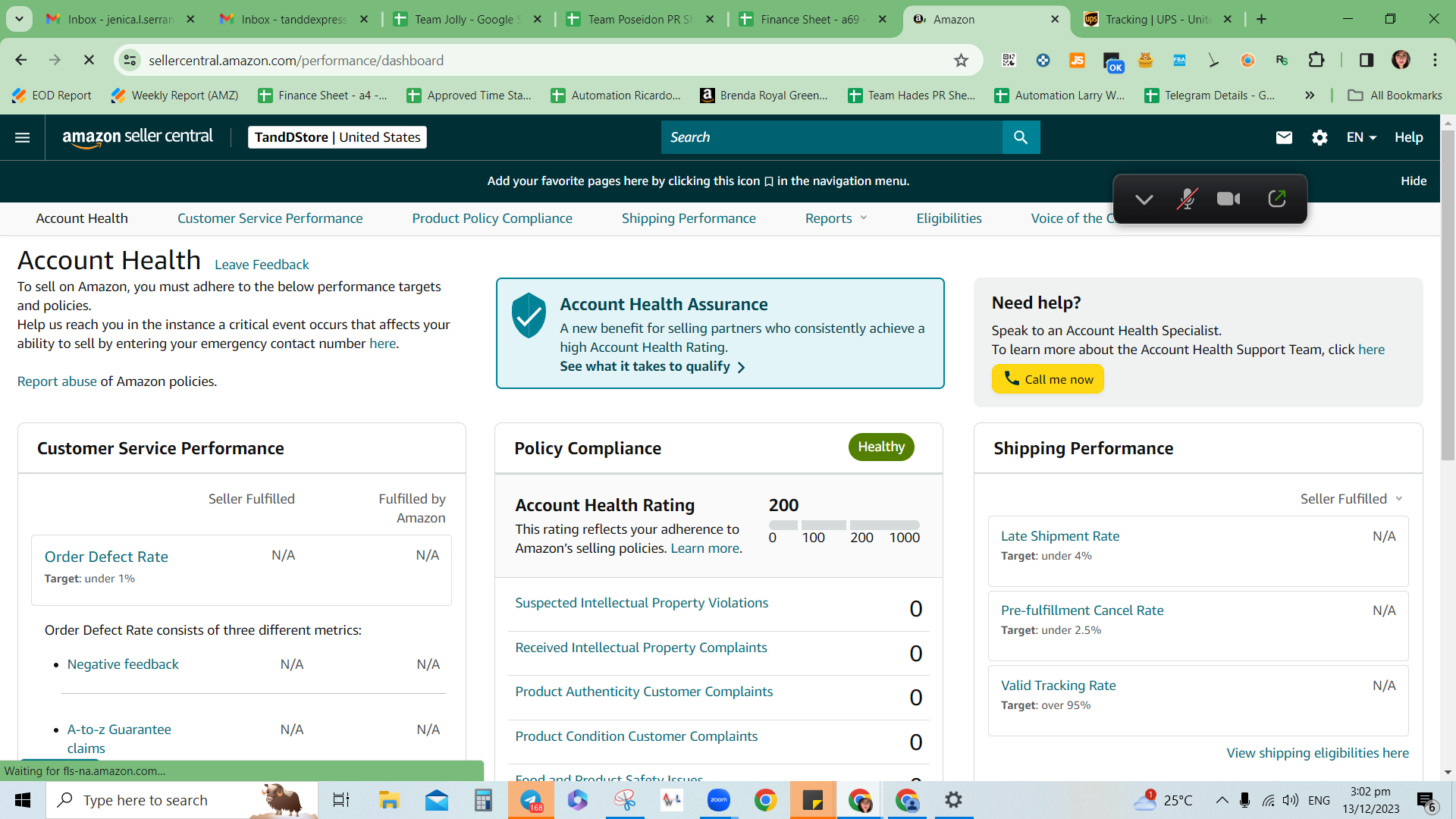Screen dimensions: 1456x819
Task: Open the Seller Central settings gear
Action: (x=1319, y=137)
